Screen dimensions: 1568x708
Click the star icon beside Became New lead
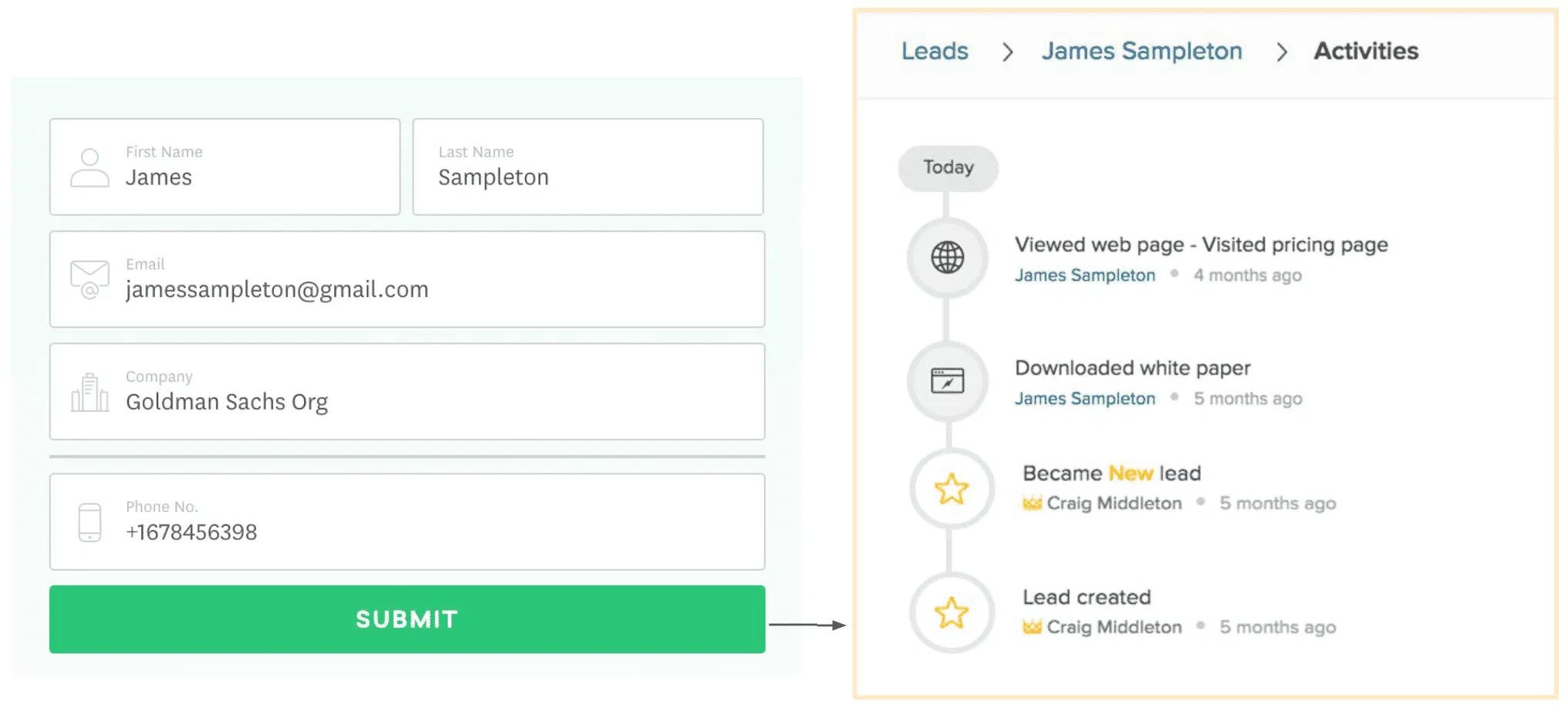951,489
